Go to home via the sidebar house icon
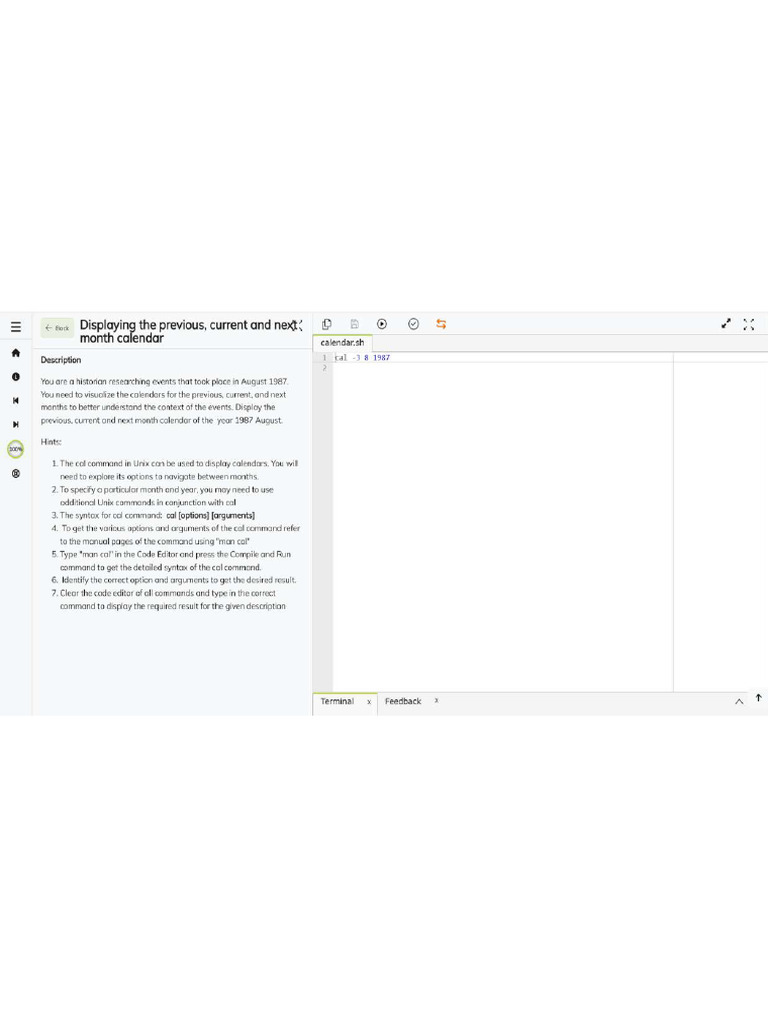Screen dimensions: 768x1024 [x=16, y=353]
